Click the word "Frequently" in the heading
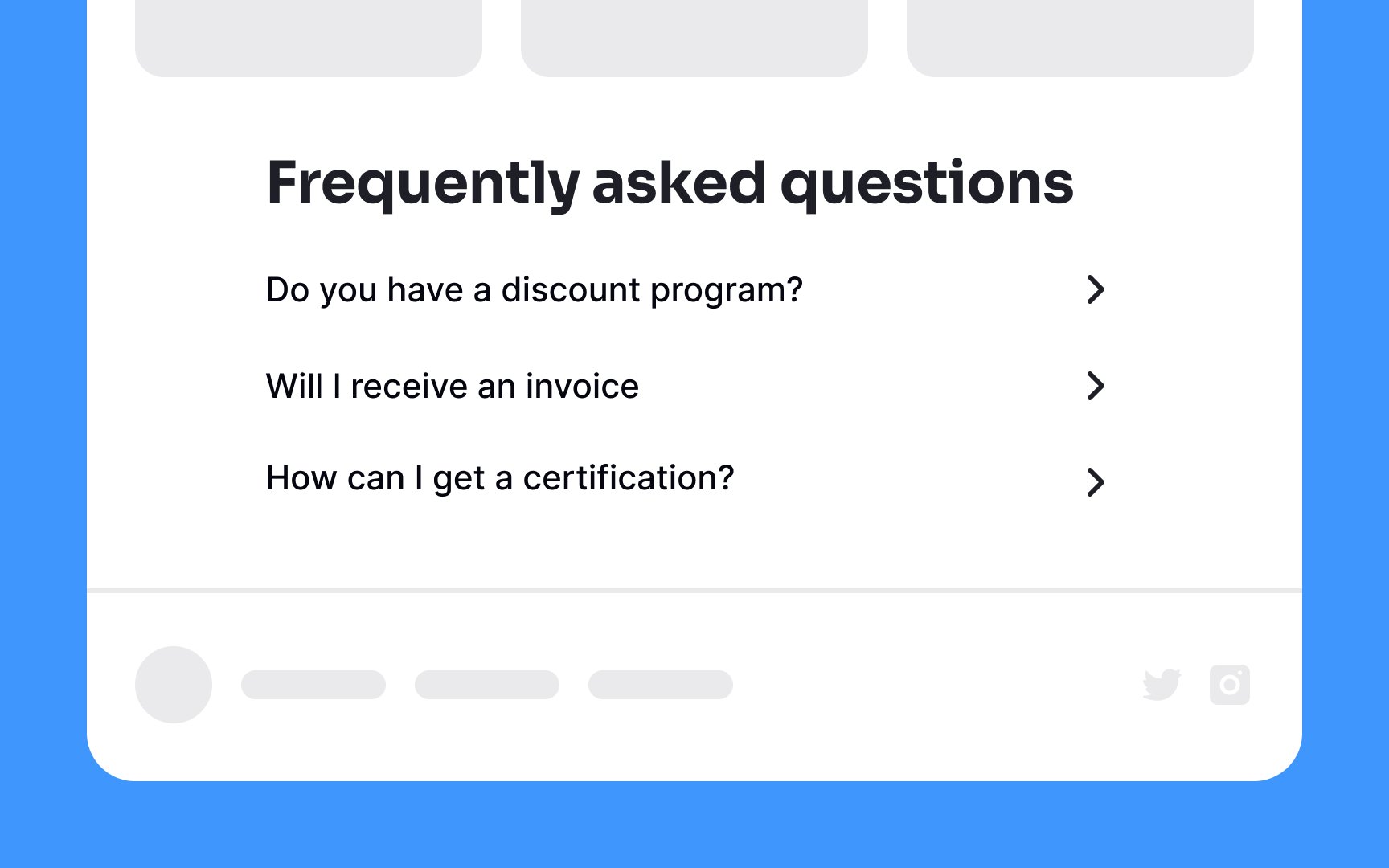The image size is (1389, 868). [424, 184]
